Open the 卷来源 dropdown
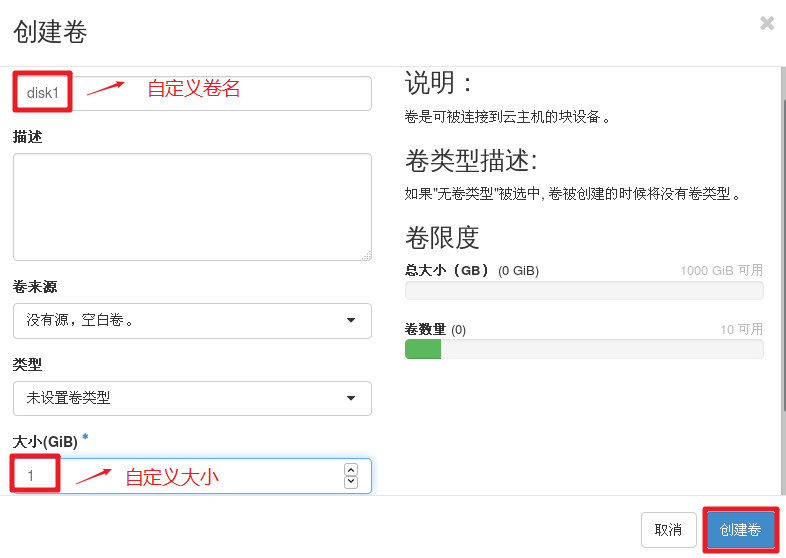This screenshot has width=786, height=558. pos(192,320)
